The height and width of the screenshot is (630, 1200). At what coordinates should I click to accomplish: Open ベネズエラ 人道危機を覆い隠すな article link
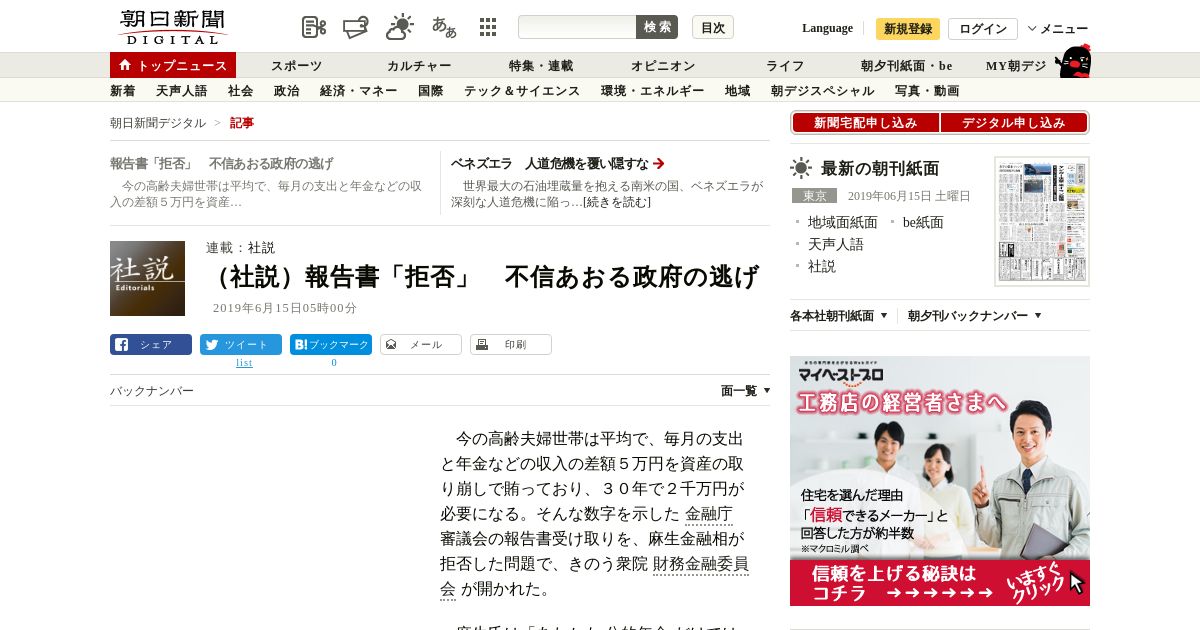[x=558, y=164]
